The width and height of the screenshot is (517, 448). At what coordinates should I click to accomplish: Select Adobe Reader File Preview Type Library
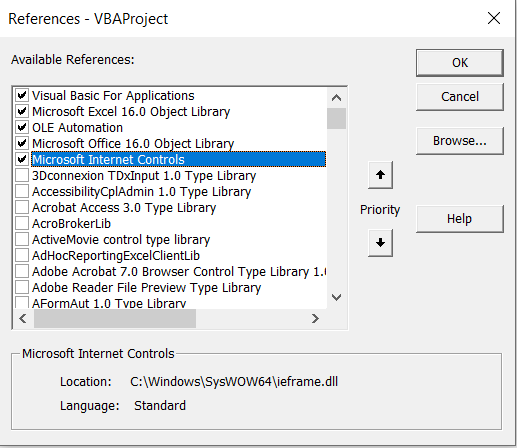click(146, 288)
